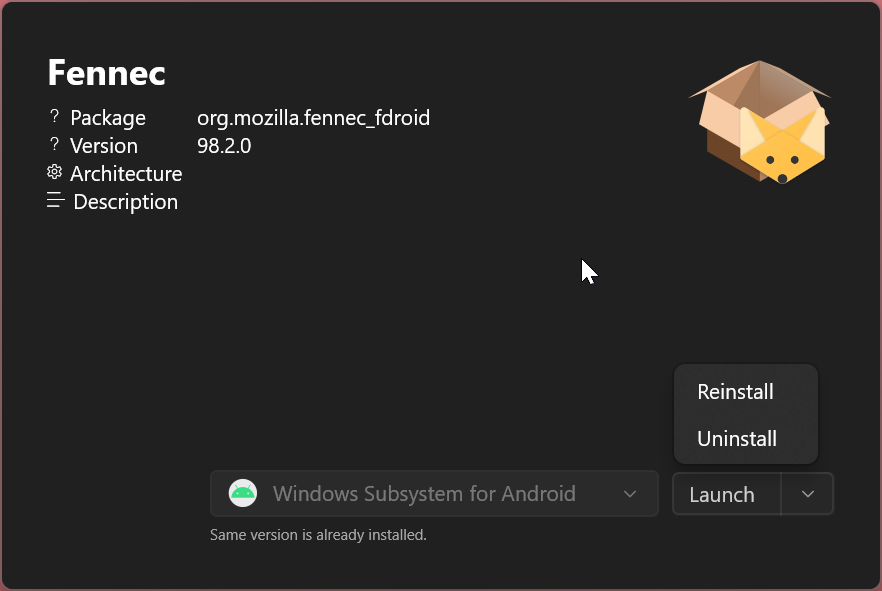Click the version number 98.2.0
The width and height of the screenshot is (882, 591).
pos(224,146)
